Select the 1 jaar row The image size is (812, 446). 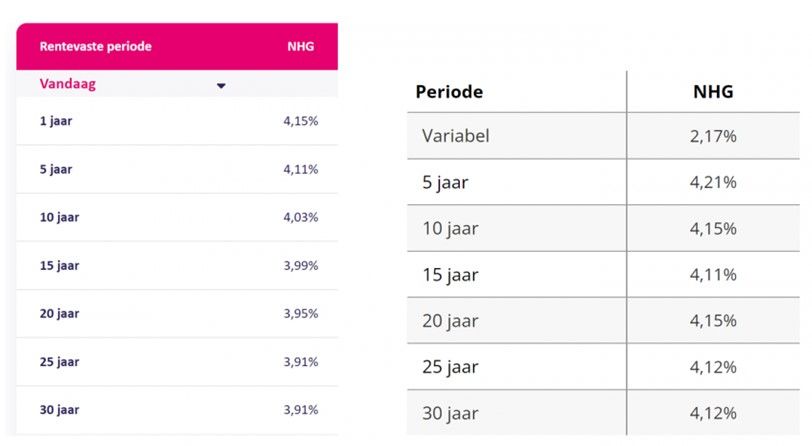(x=56, y=121)
